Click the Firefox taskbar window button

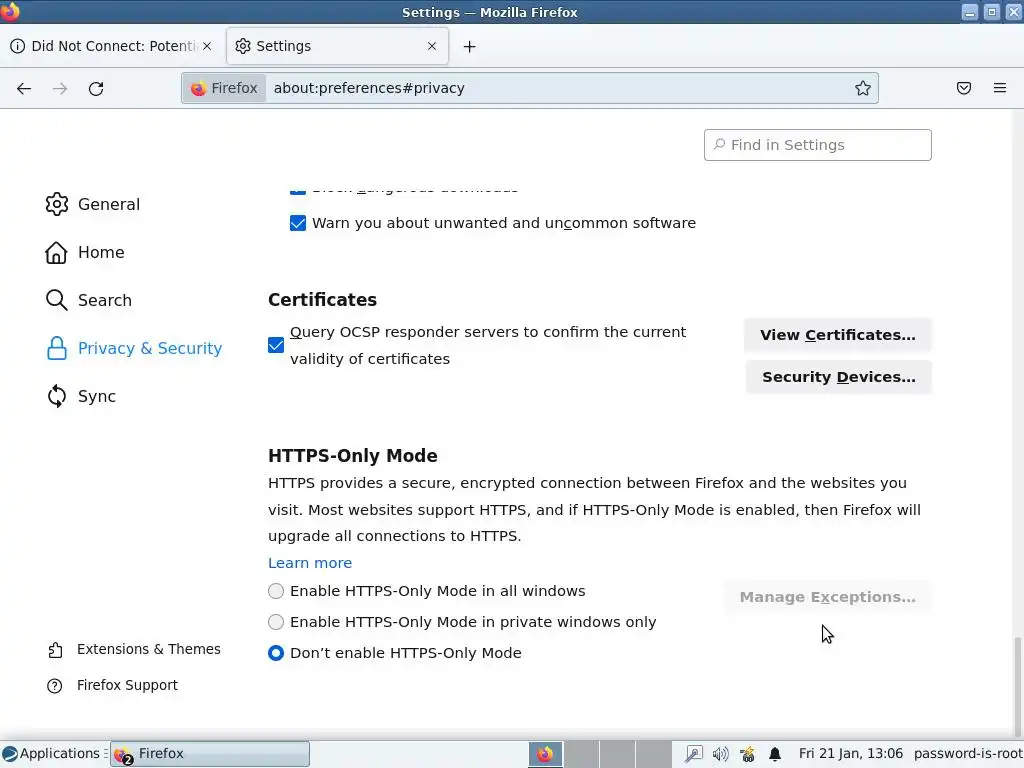210,754
